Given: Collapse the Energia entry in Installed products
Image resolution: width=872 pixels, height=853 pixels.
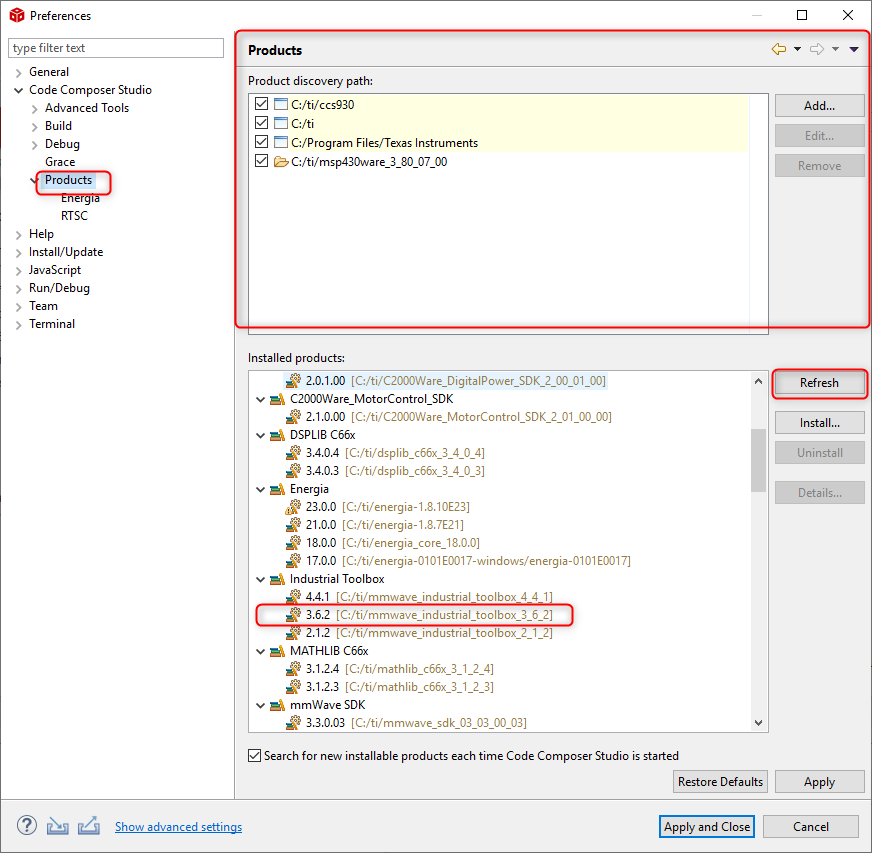Looking at the screenshot, I should click(x=260, y=489).
